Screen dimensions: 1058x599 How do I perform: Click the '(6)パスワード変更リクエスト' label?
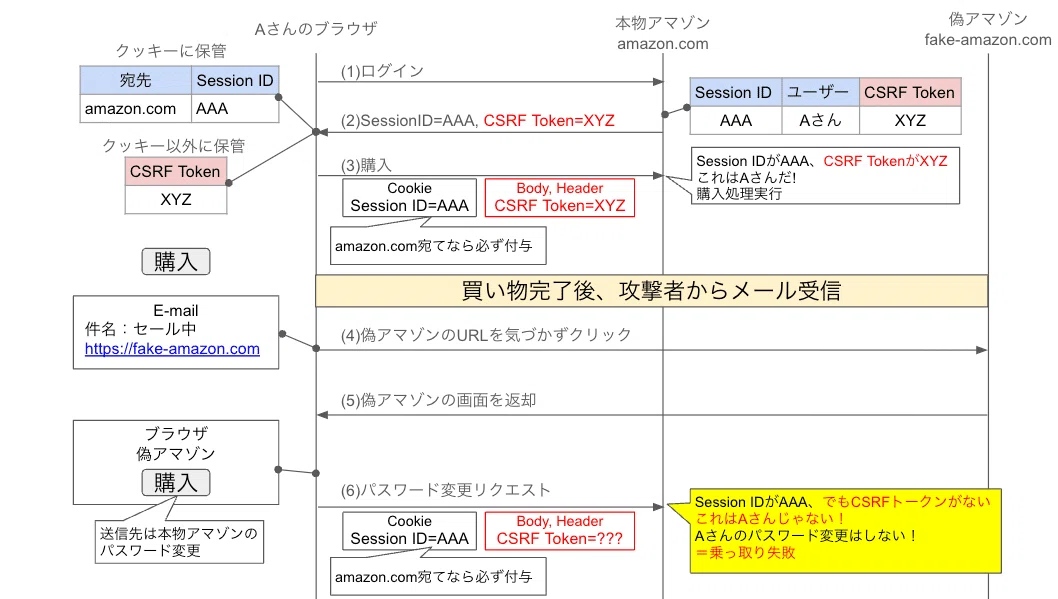[x=445, y=490]
